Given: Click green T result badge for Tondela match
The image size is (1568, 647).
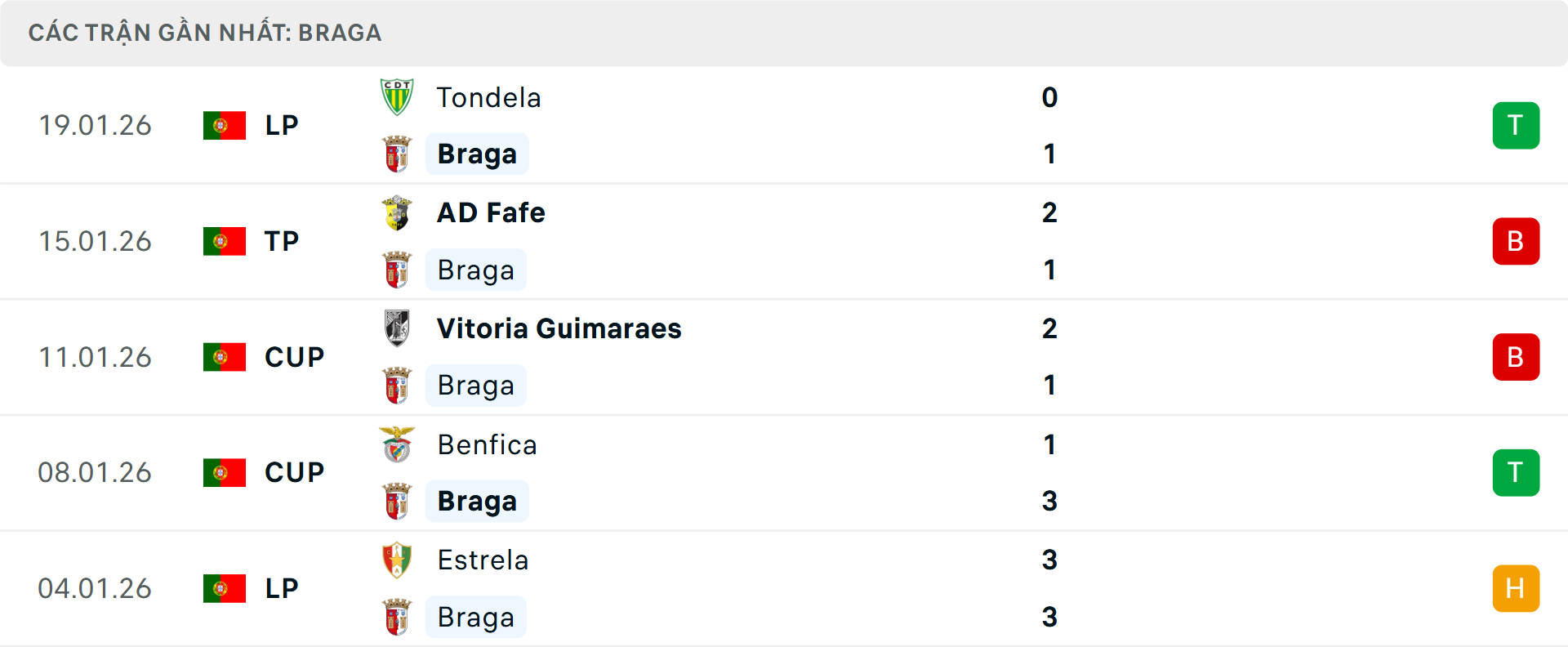Looking at the screenshot, I should [x=1516, y=126].
